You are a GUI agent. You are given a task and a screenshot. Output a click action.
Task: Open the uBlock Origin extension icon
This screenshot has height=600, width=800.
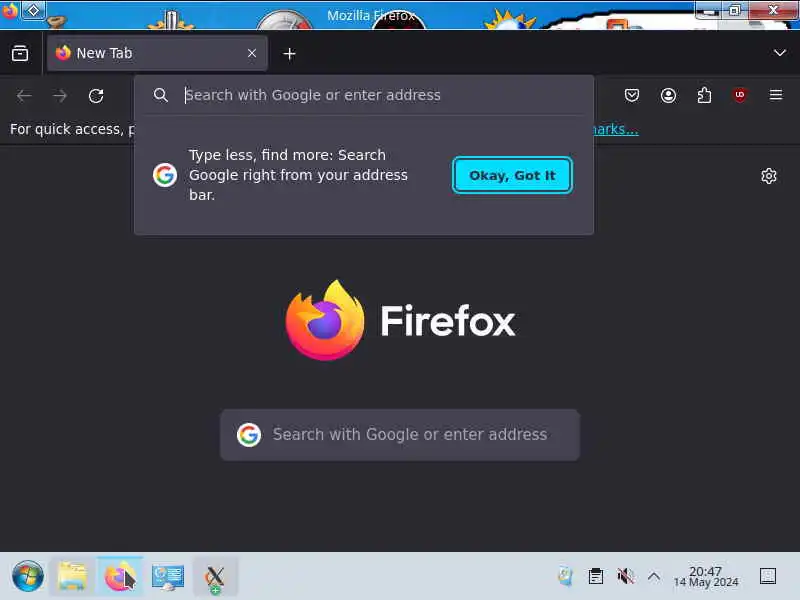coord(740,95)
